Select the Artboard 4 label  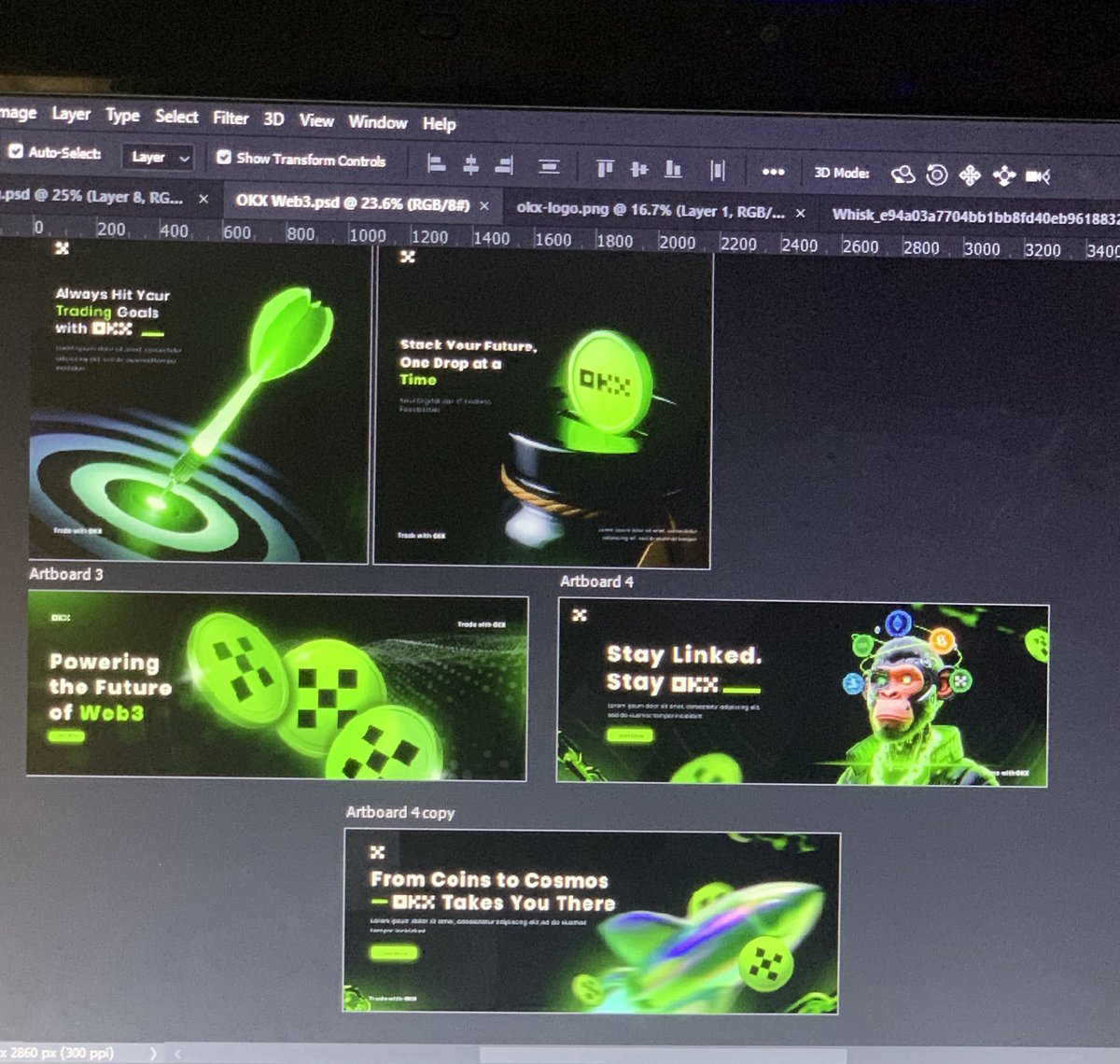coord(596,581)
